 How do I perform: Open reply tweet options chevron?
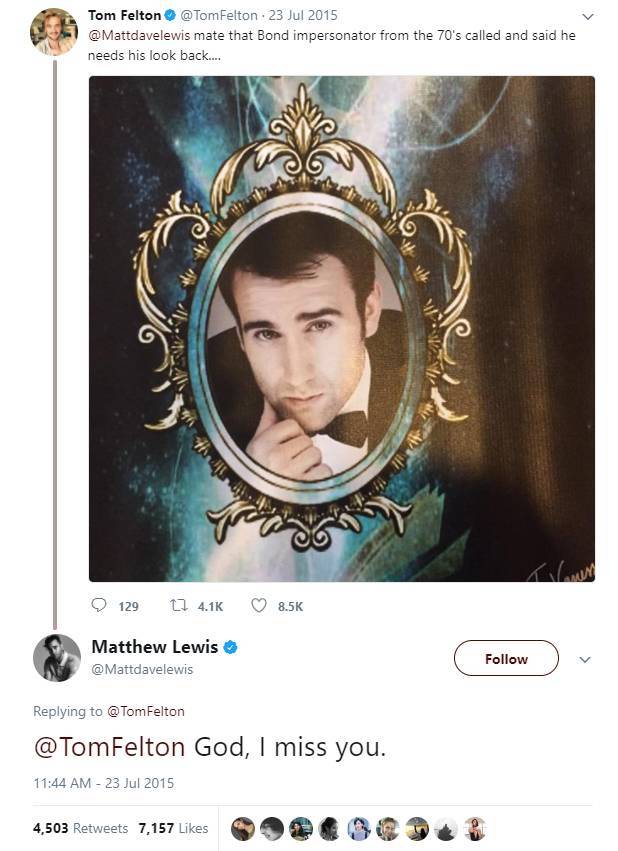click(586, 659)
